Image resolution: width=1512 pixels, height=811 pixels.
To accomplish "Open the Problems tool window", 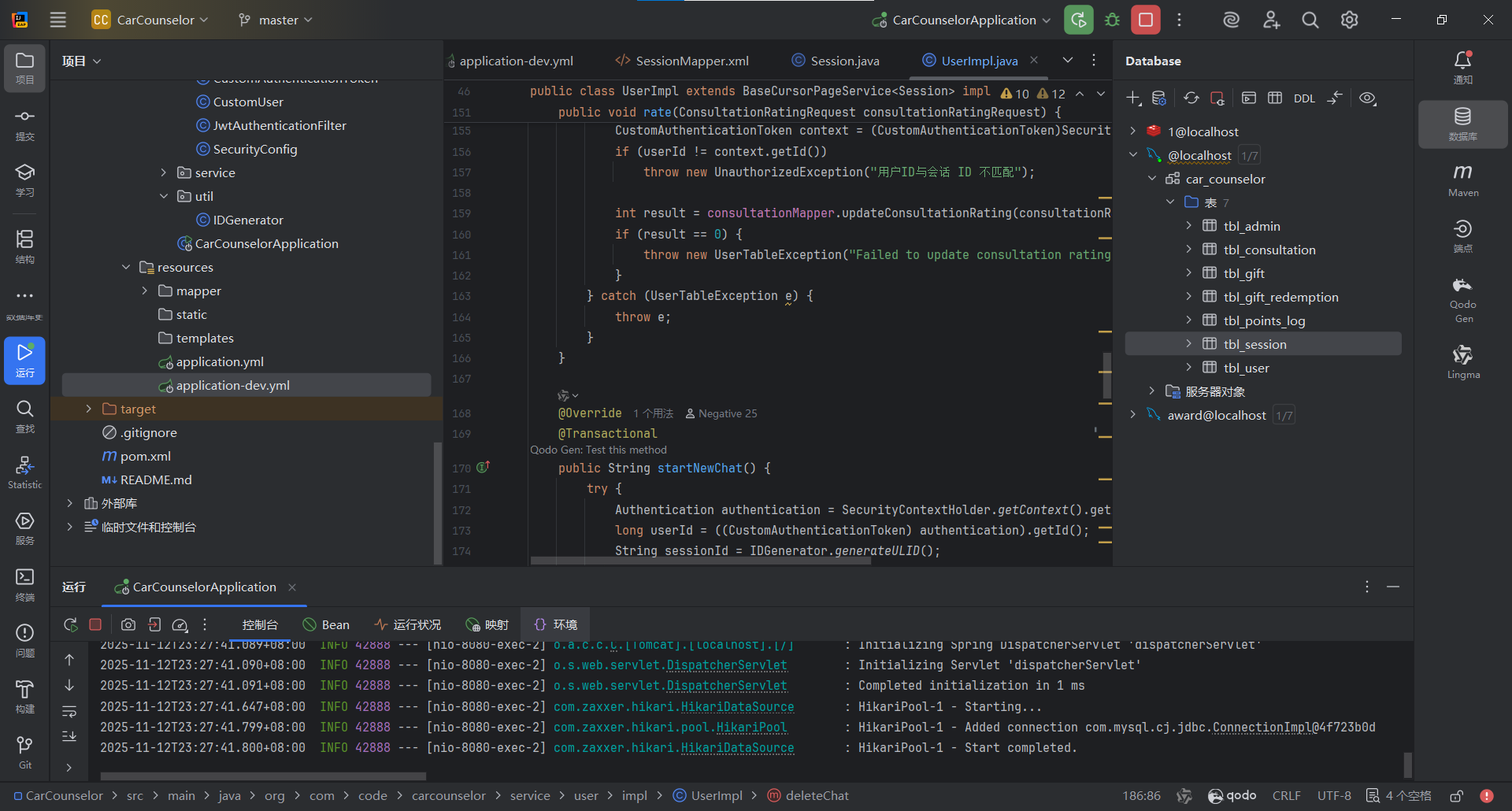I will coord(24,641).
